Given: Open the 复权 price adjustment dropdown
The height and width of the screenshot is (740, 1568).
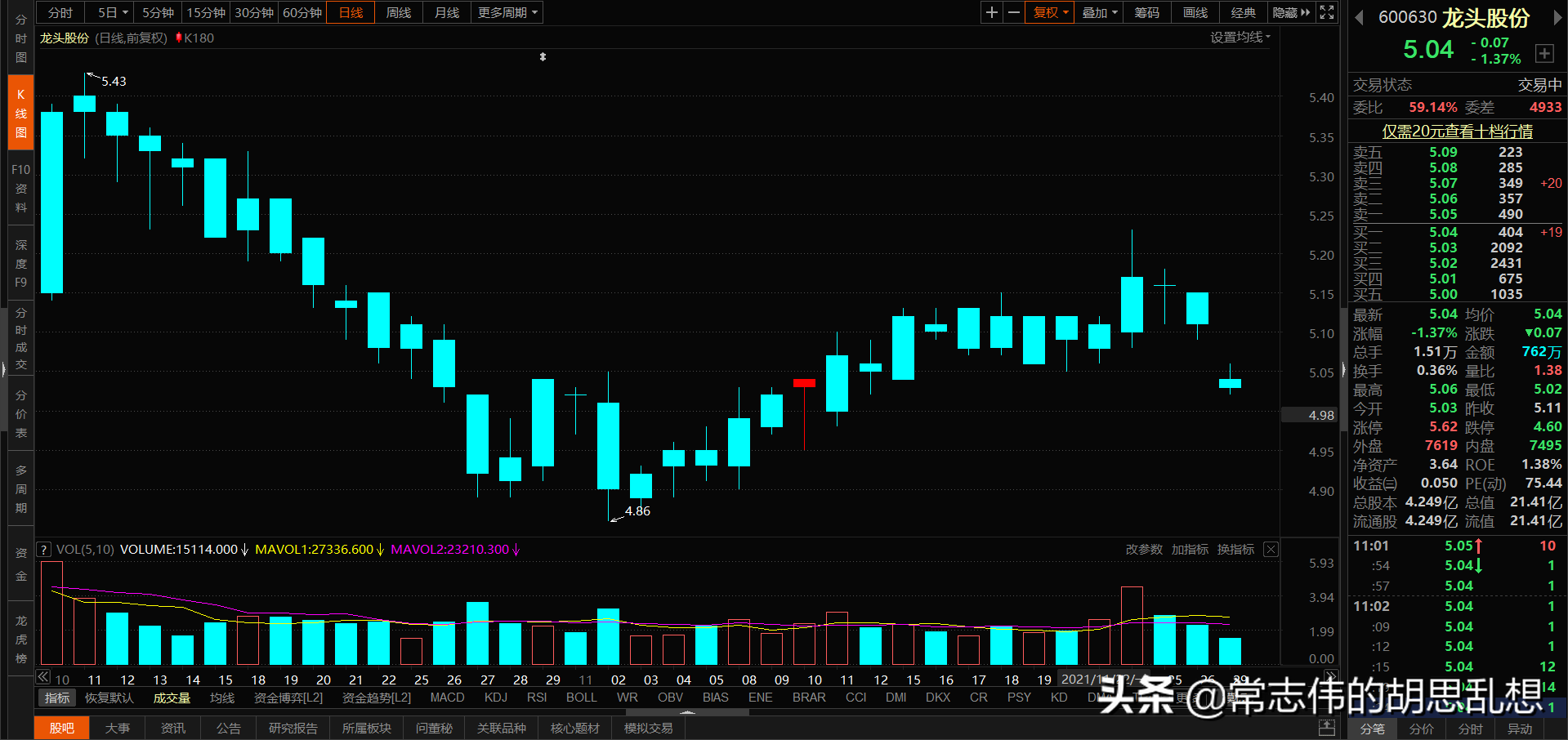Looking at the screenshot, I should click(x=1048, y=12).
